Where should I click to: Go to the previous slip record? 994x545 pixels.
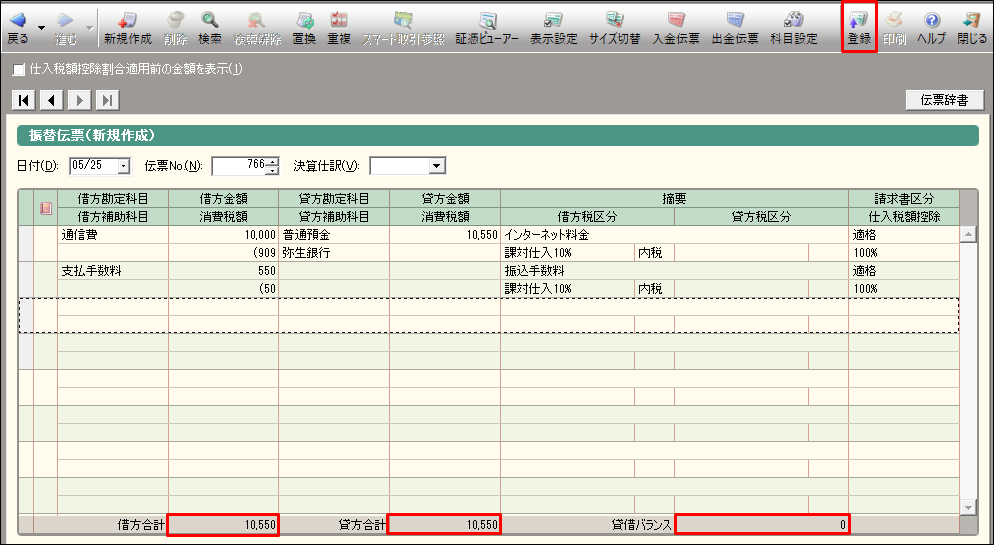[51, 99]
